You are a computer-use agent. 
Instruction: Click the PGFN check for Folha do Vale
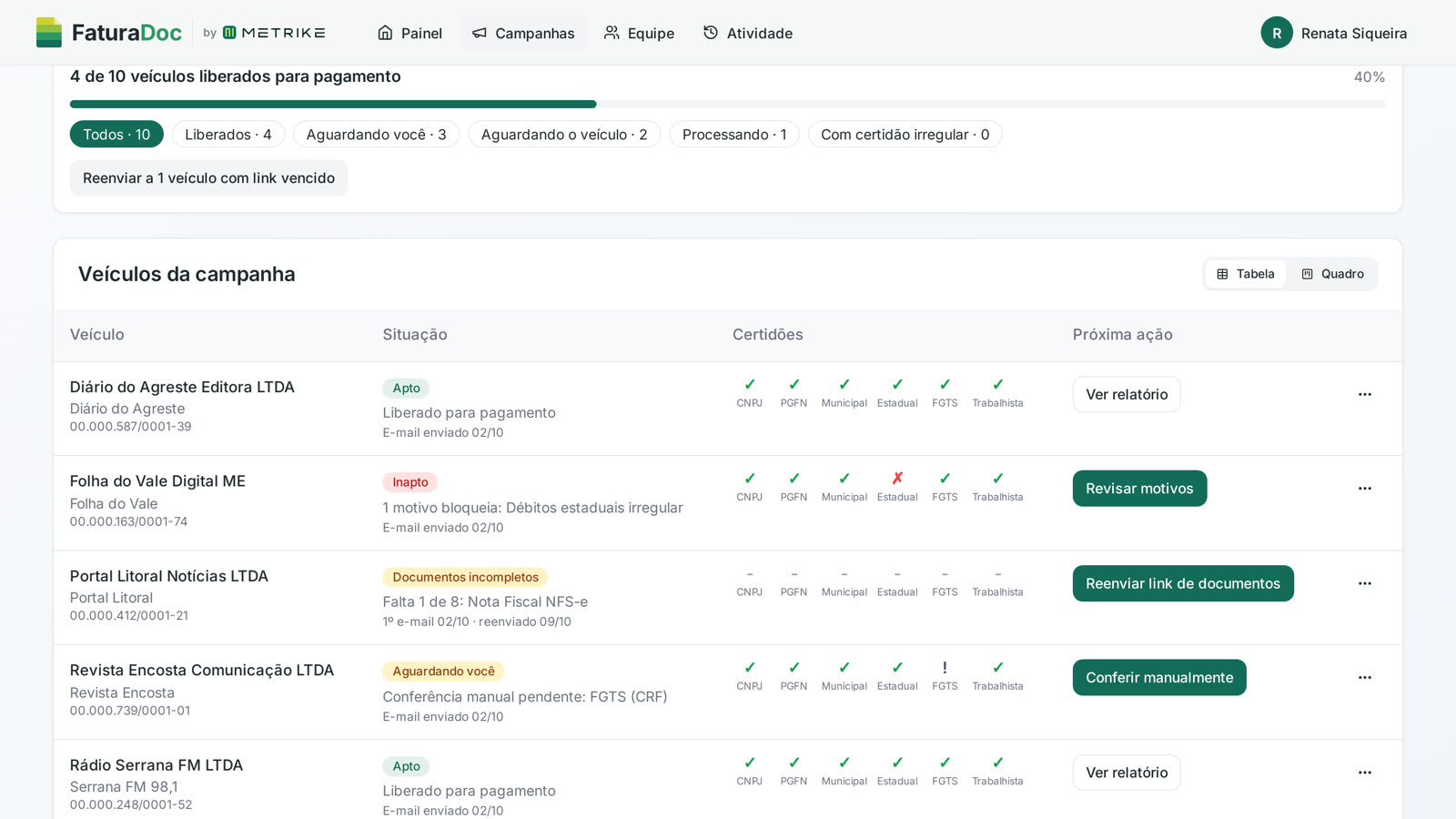pyautogui.click(x=794, y=478)
